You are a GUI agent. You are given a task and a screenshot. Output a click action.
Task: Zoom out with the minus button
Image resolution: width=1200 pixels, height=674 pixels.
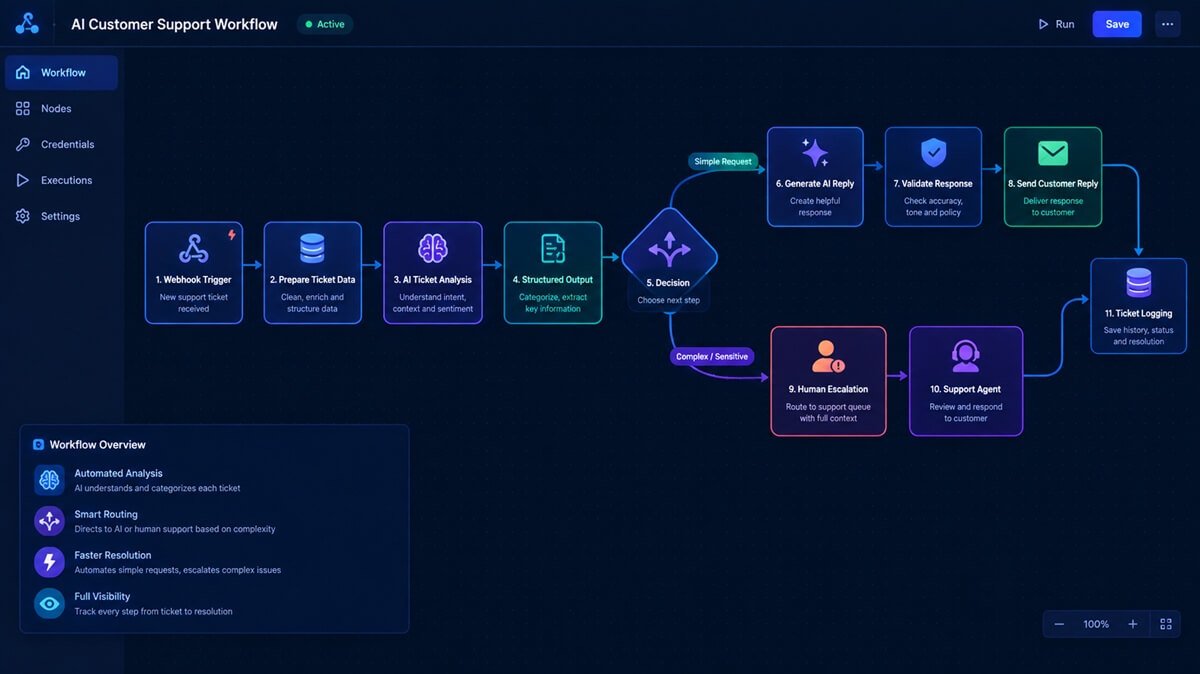point(1060,624)
